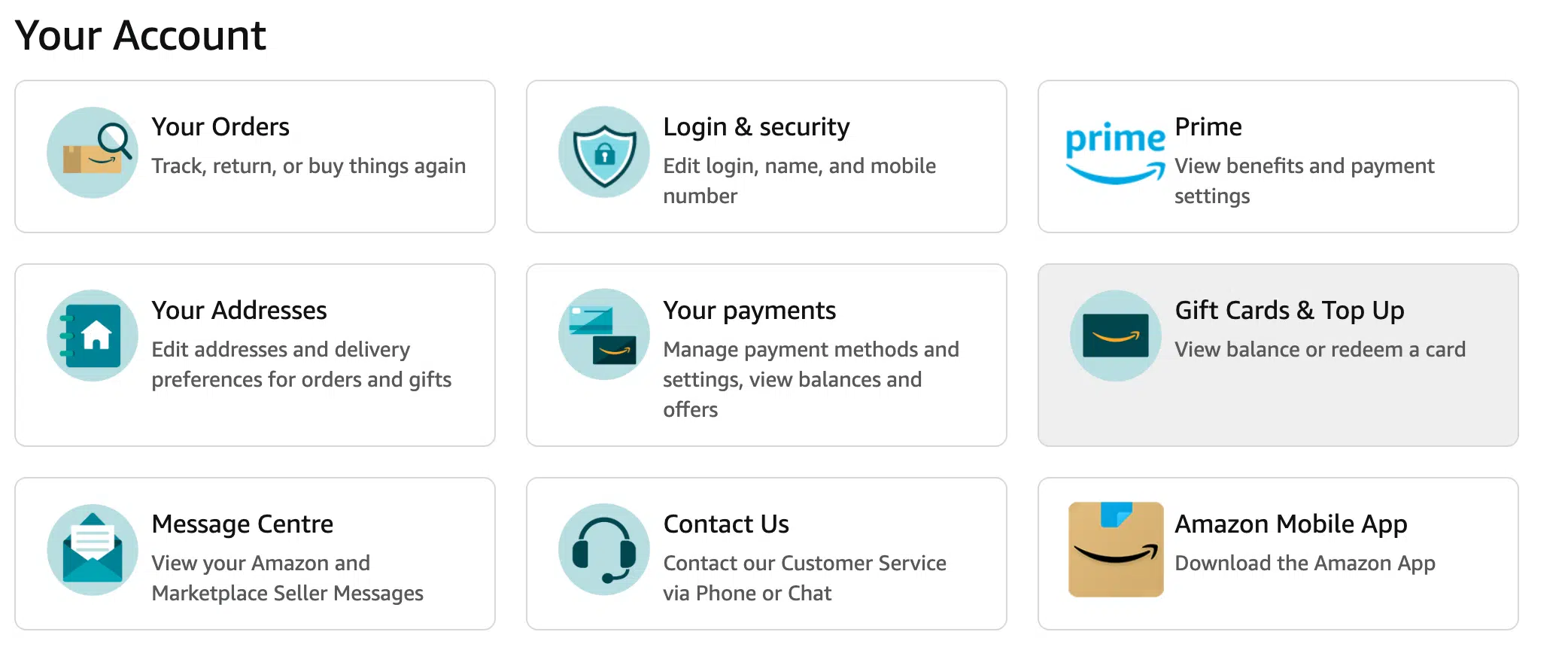Open the Amazon Mobile App heading
Viewport: 1568px width, 647px height.
(1291, 524)
